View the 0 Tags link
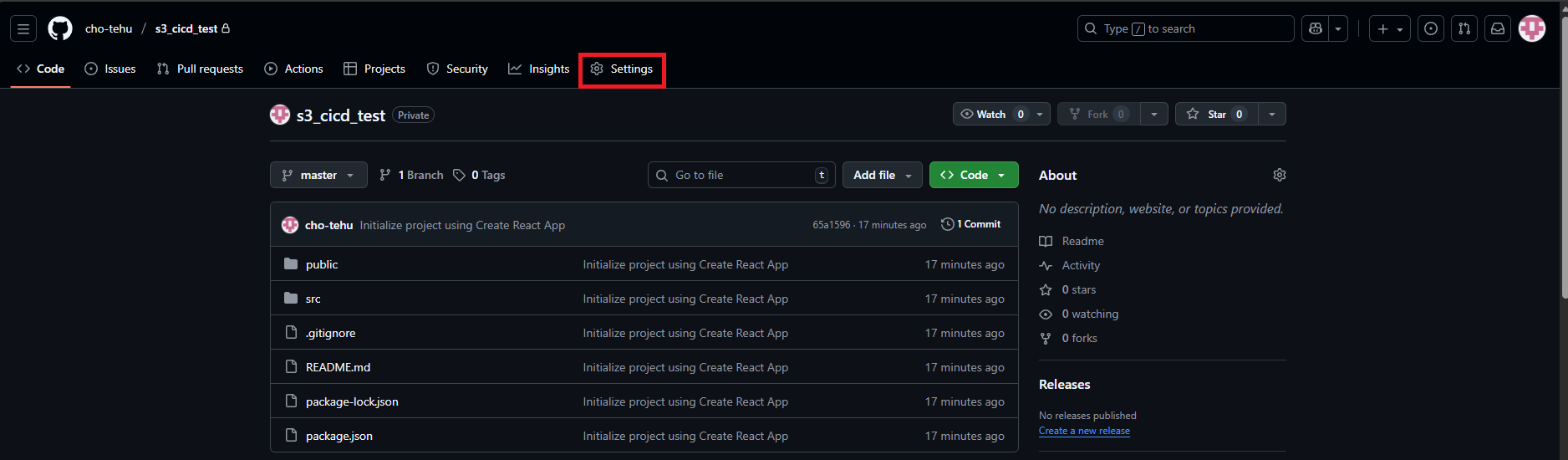This screenshot has width=1568, height=460. pos(479,175)
